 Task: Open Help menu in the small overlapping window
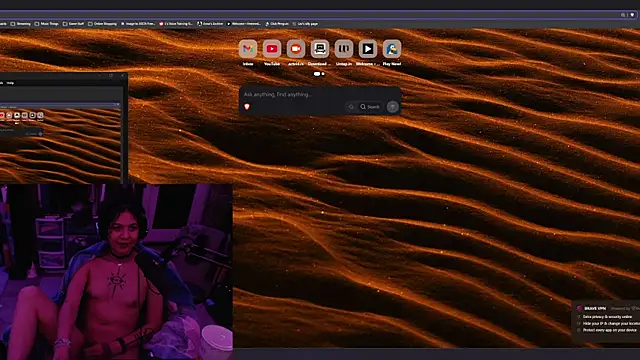point(10,83)
